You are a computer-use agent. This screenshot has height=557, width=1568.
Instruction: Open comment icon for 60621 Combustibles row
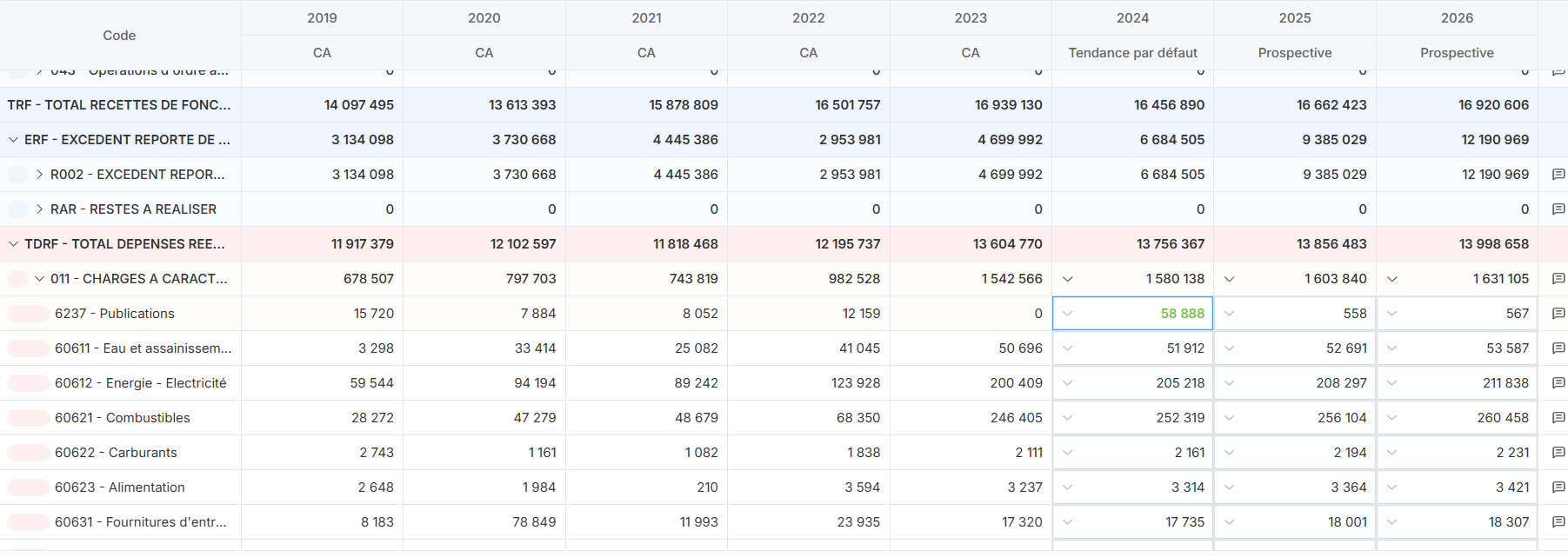(x=1558, y=418)
